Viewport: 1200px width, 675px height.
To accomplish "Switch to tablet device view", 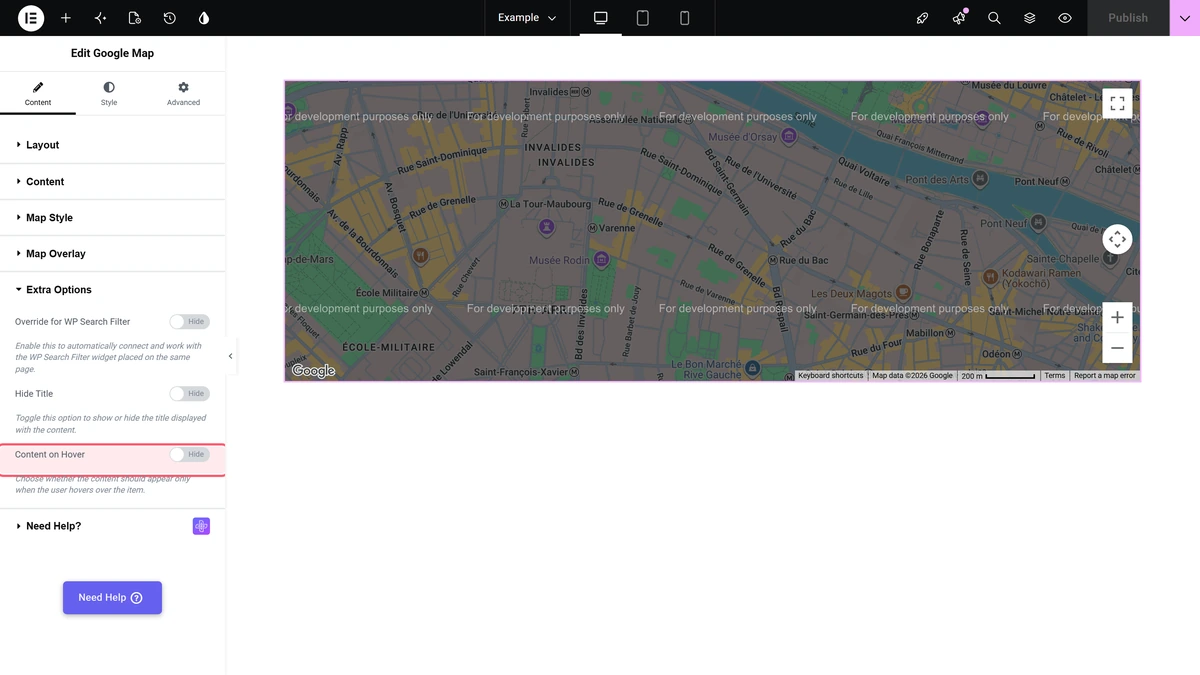I will click(643, 18).
